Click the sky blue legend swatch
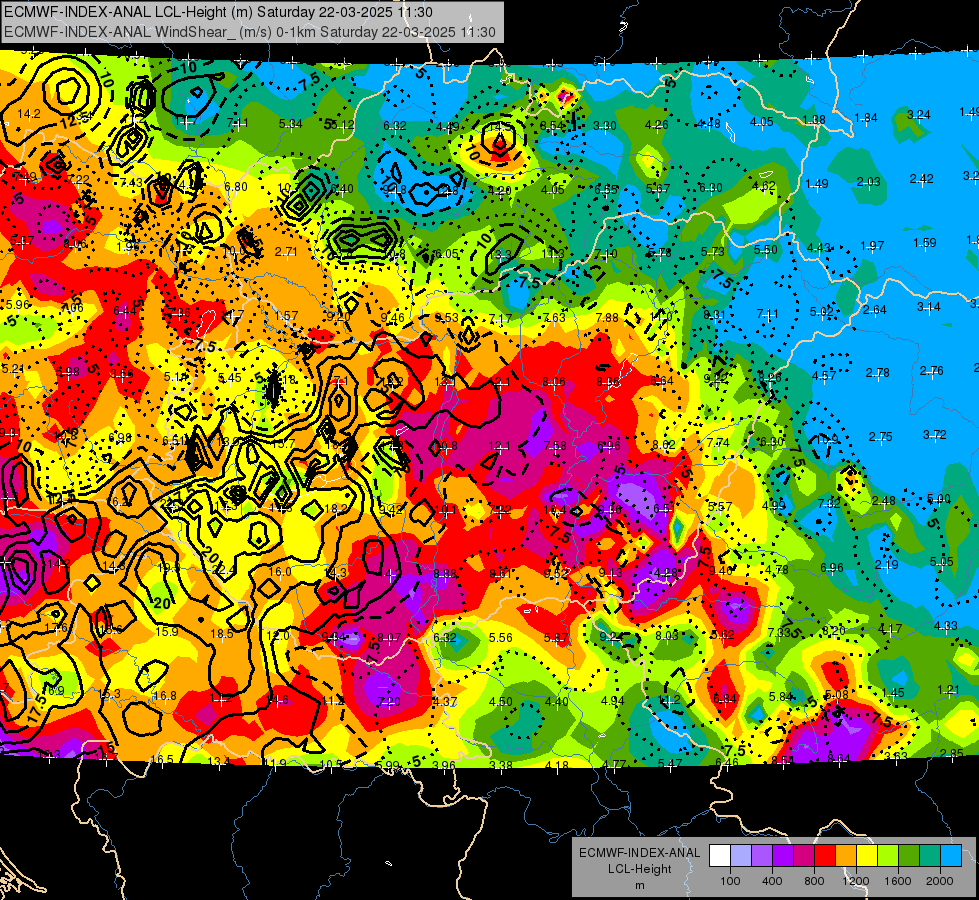 coord(950,856)
